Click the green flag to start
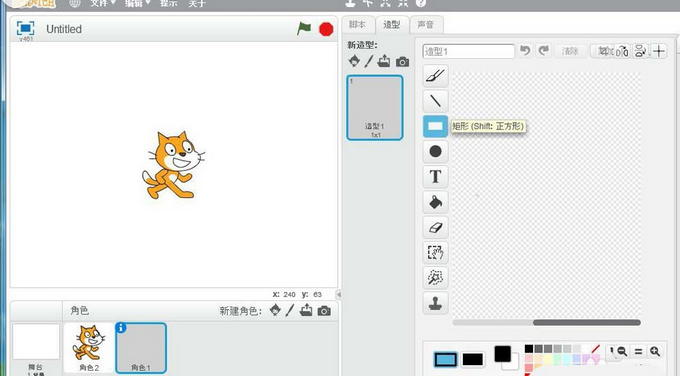Image resolution: width=680 pixels, height=376 pixels. [x=304, y=29]
